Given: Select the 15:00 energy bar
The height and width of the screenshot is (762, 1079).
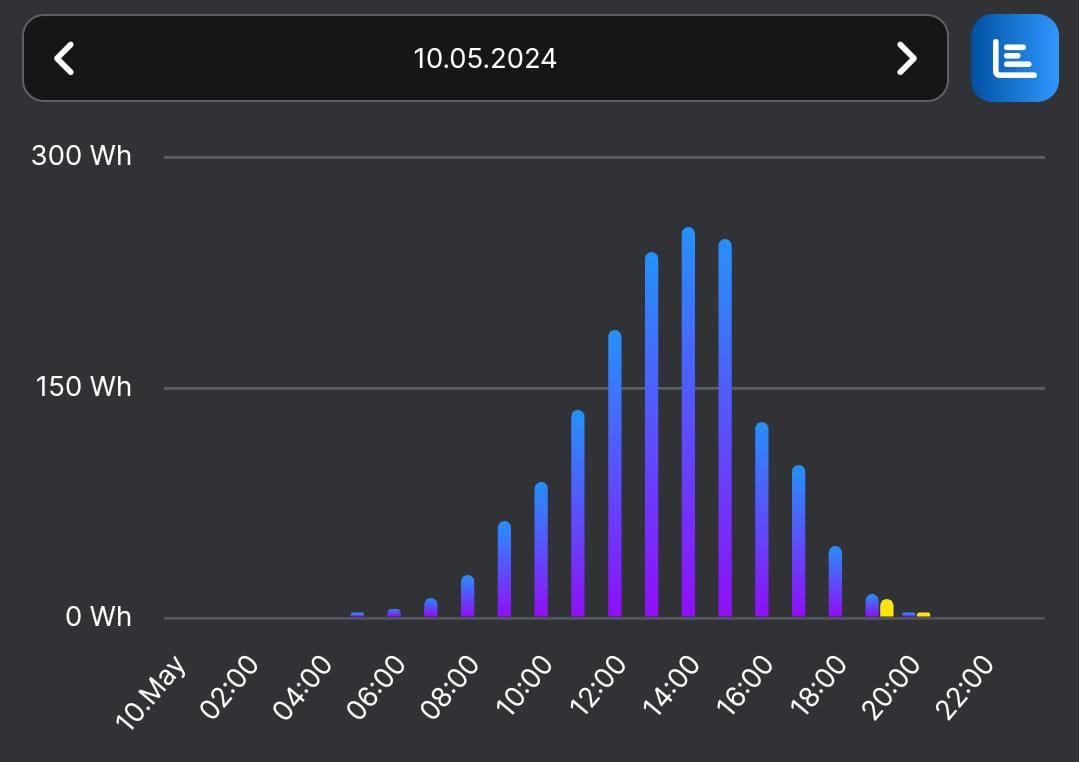Looking at the screenshot, I should [725, 428].
